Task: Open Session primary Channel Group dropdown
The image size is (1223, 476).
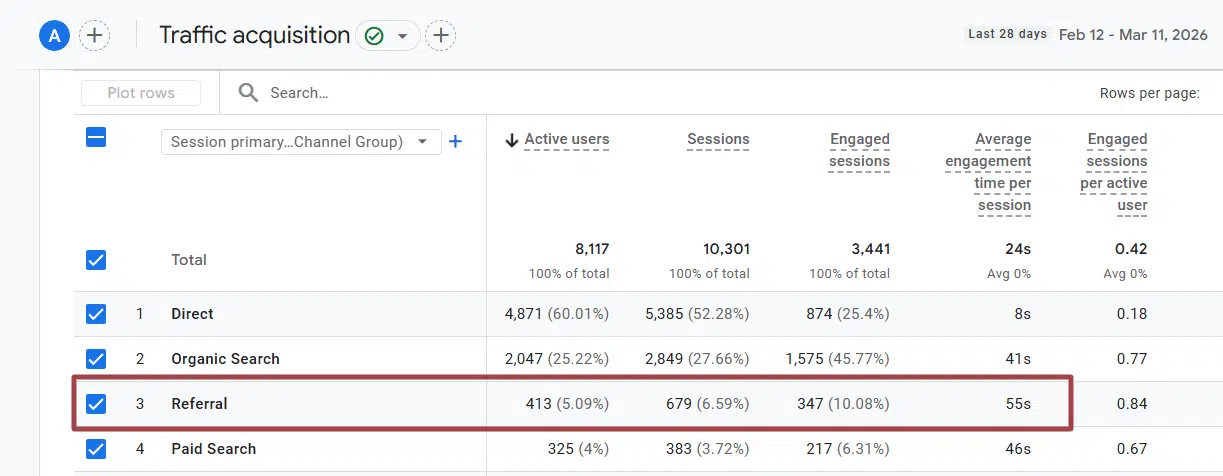Action: coord(301,142)
